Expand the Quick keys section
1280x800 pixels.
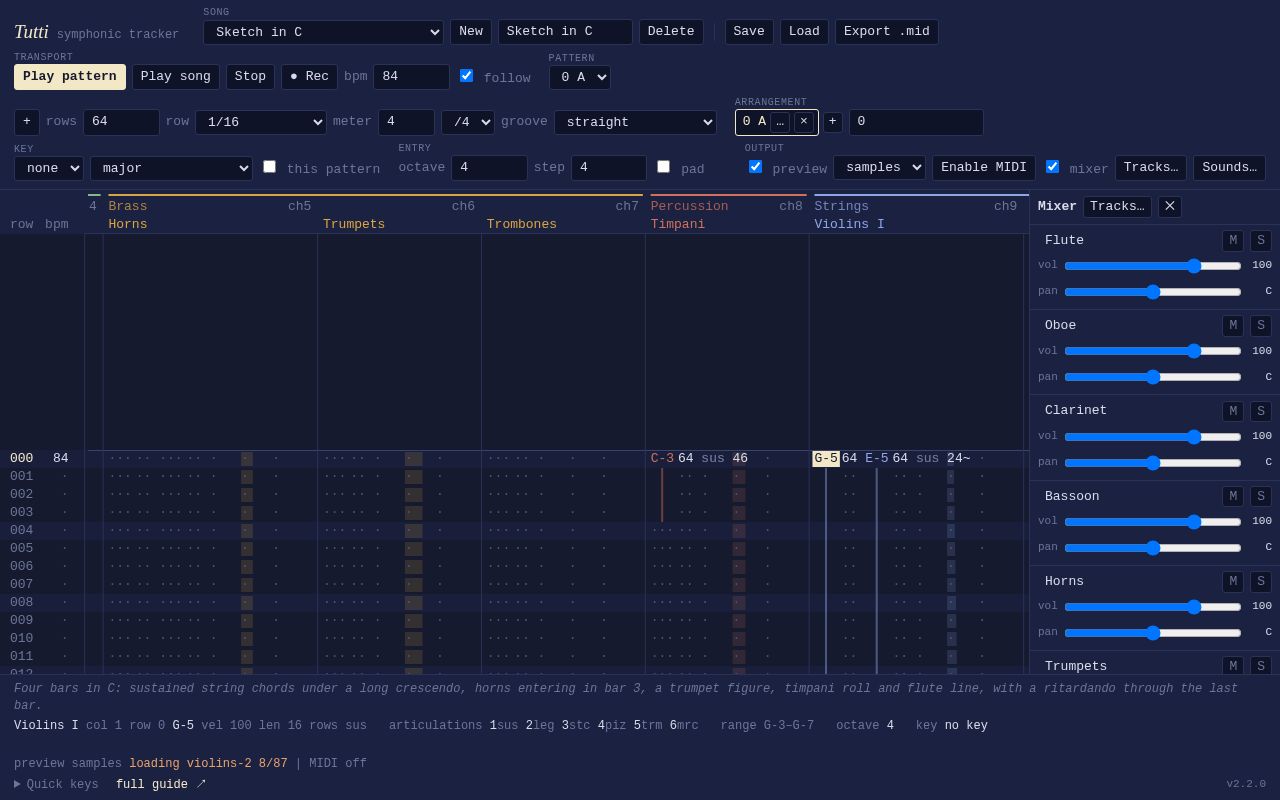(x=56, y=785)
